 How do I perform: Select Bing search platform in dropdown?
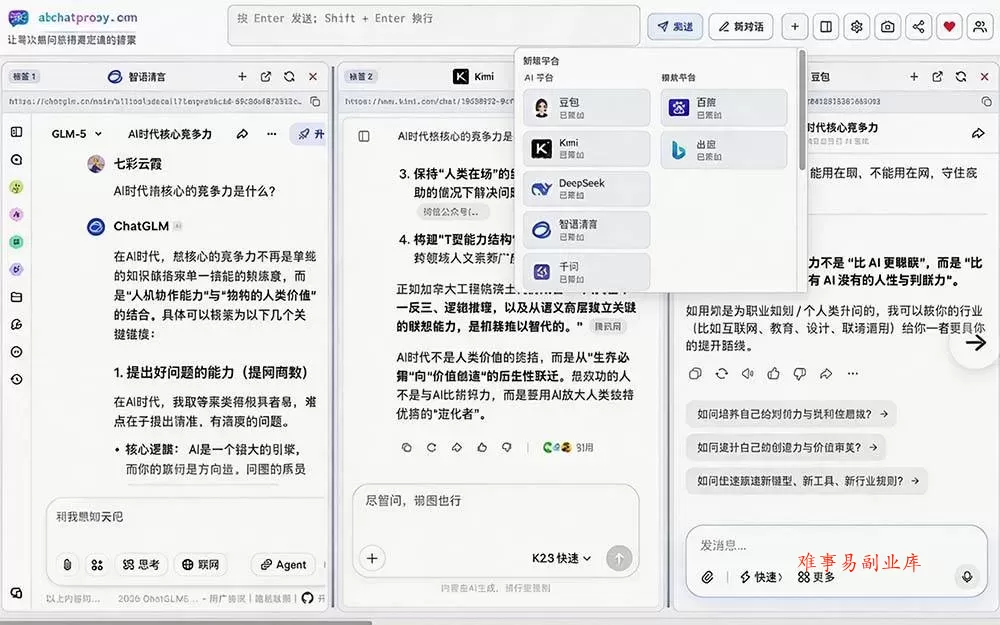(724, 150)
